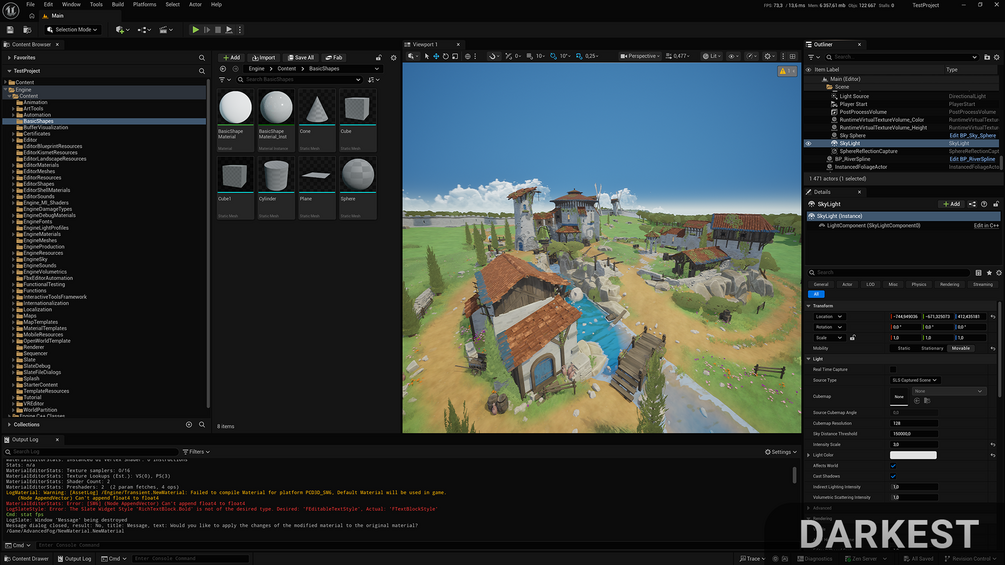Toggle visibility eye for SkyLight in Outliner
The width and height of the screenshot is (1005, 565).
(x=808, y=143)
